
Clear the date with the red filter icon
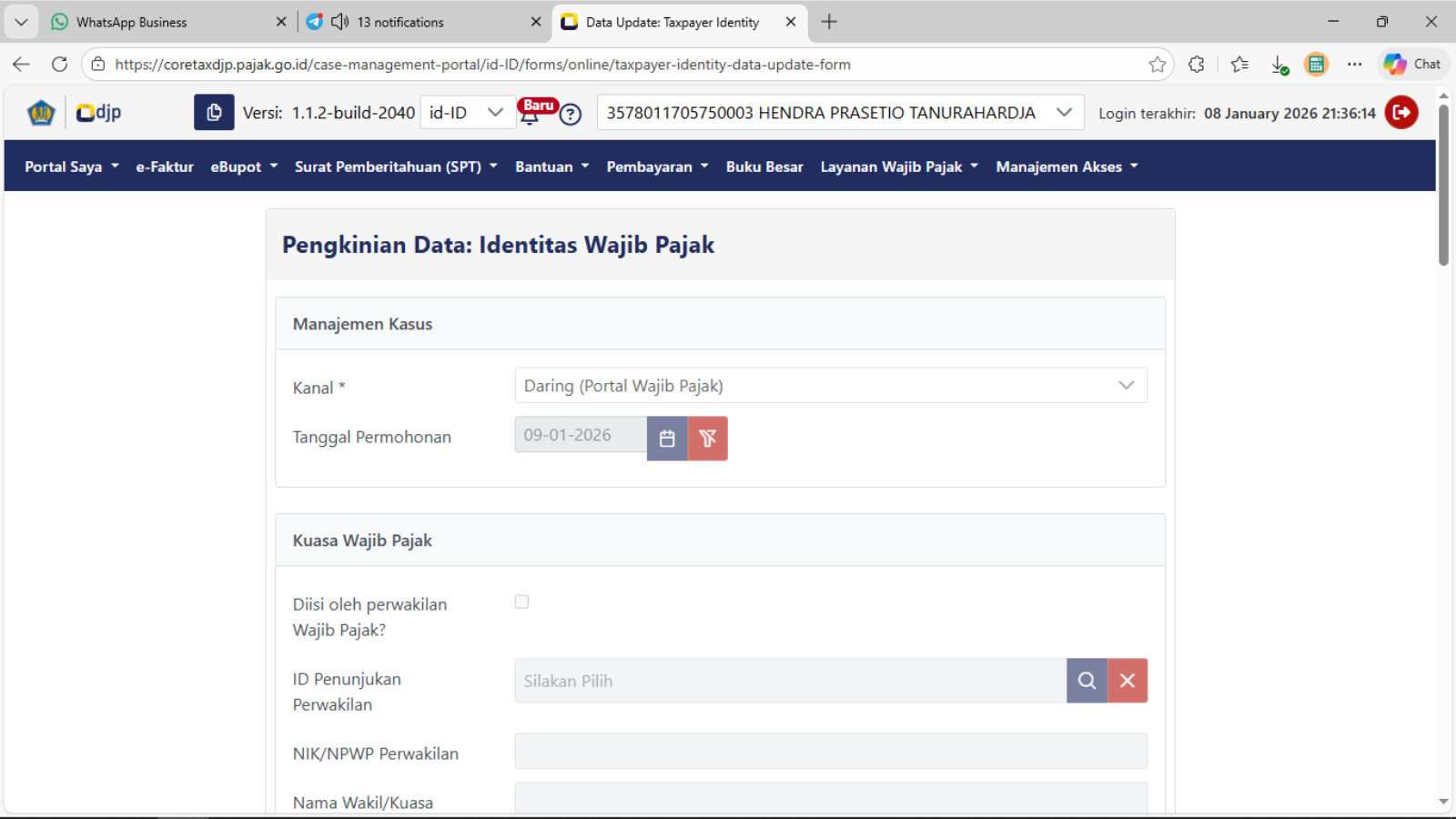click(707, 439)
